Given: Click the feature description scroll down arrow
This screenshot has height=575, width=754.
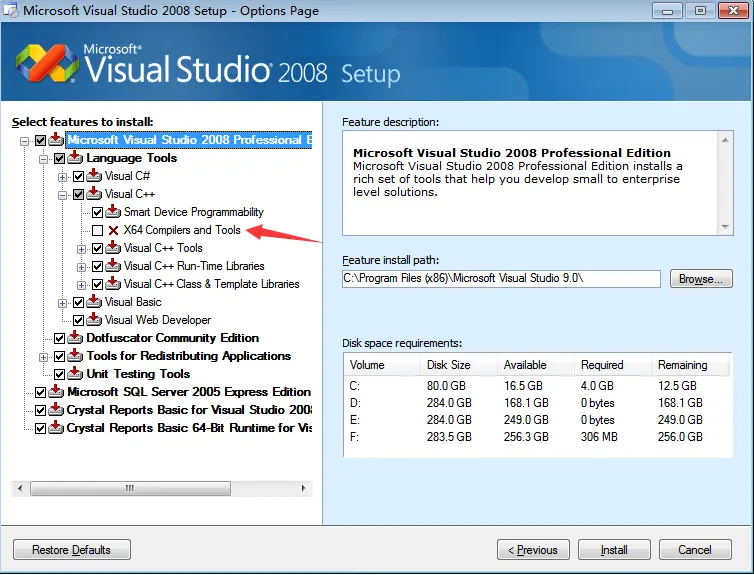Looking at the screenshot, I should [x=725, y=226].
